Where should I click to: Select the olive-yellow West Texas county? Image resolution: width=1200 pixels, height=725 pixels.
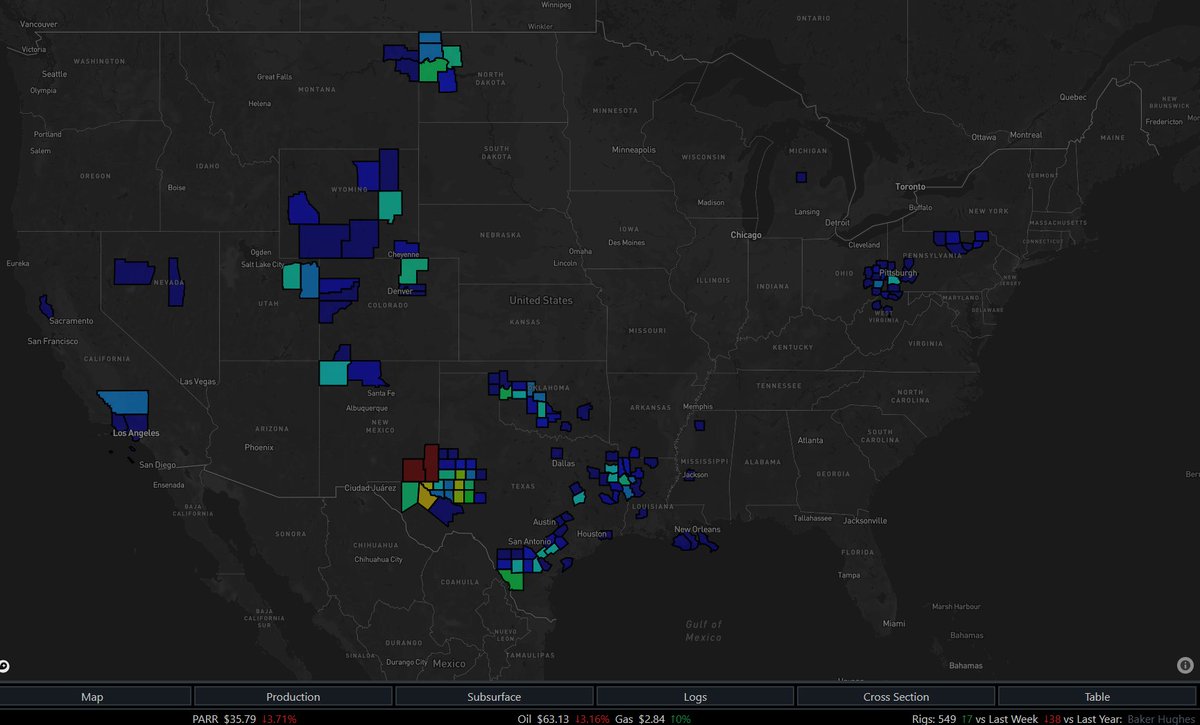click(x=427, y=495)
